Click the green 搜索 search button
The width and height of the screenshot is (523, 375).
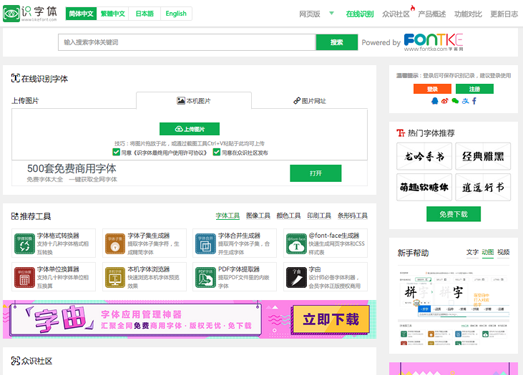[337, 42]
